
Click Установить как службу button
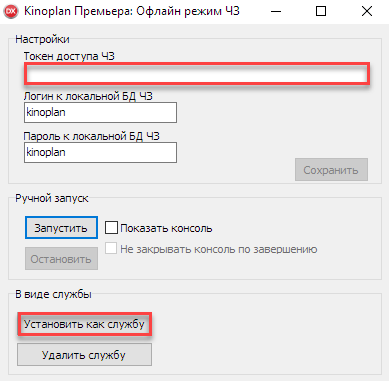[x=84, y=324]
